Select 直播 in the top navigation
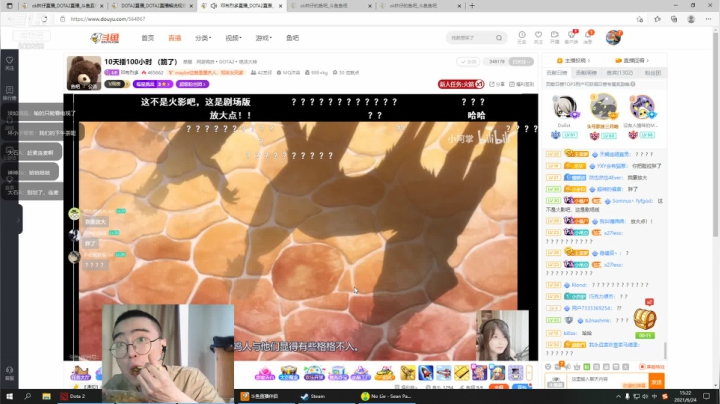 [174, 38]
